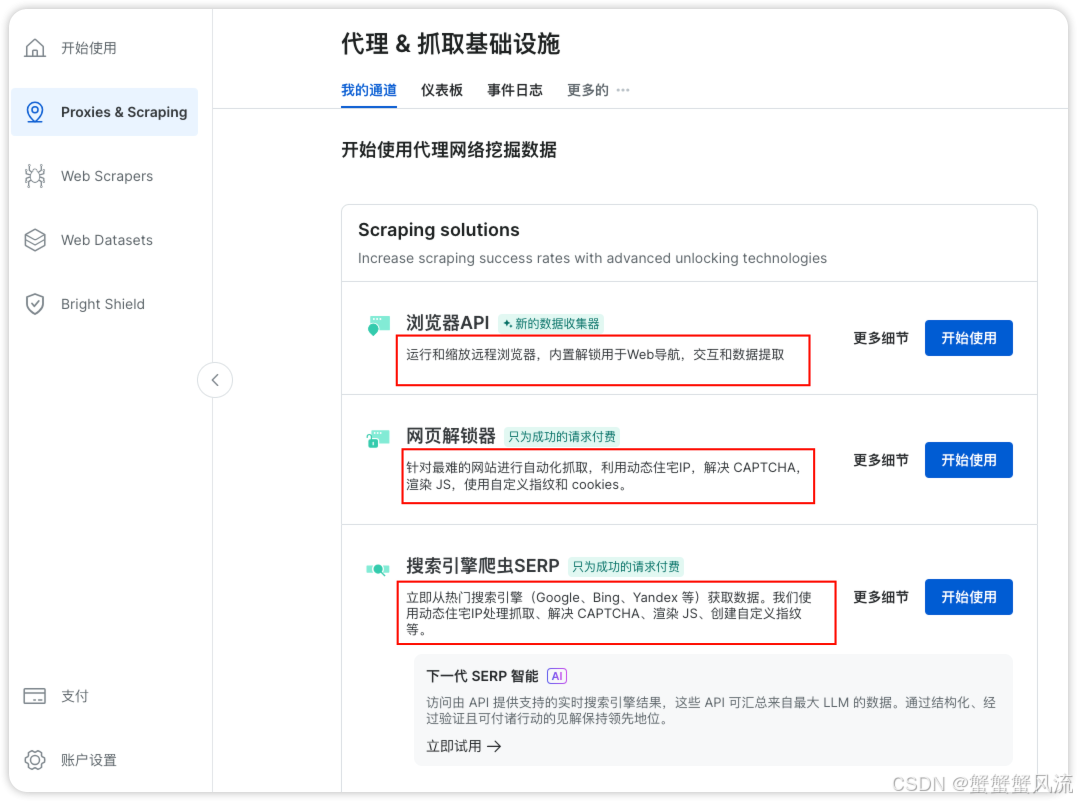Image resolution: width=1077 pixels, height=801 pixels.
Task: Switch to the 我的通道 tab
Action: pyautogui.click(x=369, y=90)
